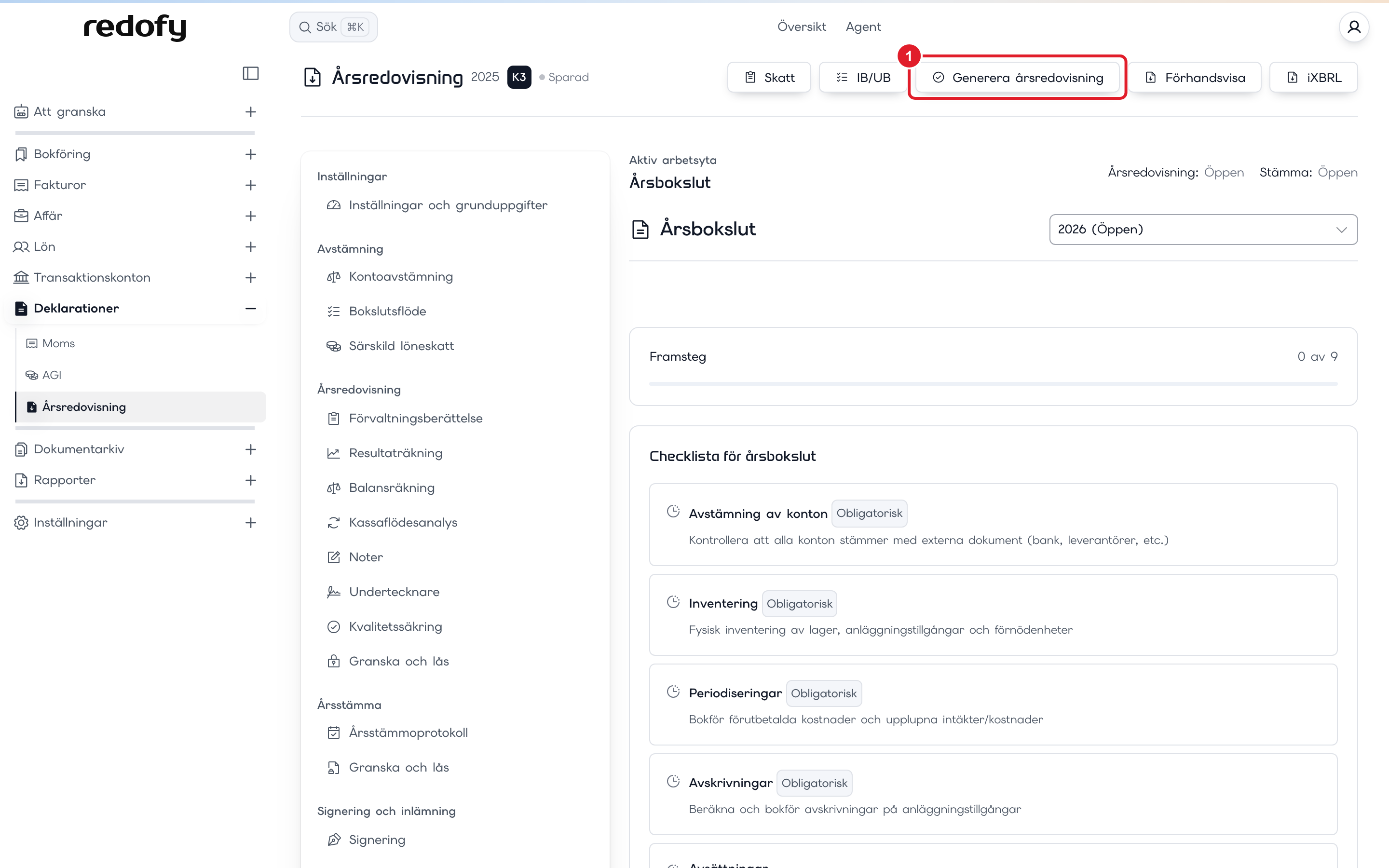Expand the Att granska section

[x=250, y=112]
